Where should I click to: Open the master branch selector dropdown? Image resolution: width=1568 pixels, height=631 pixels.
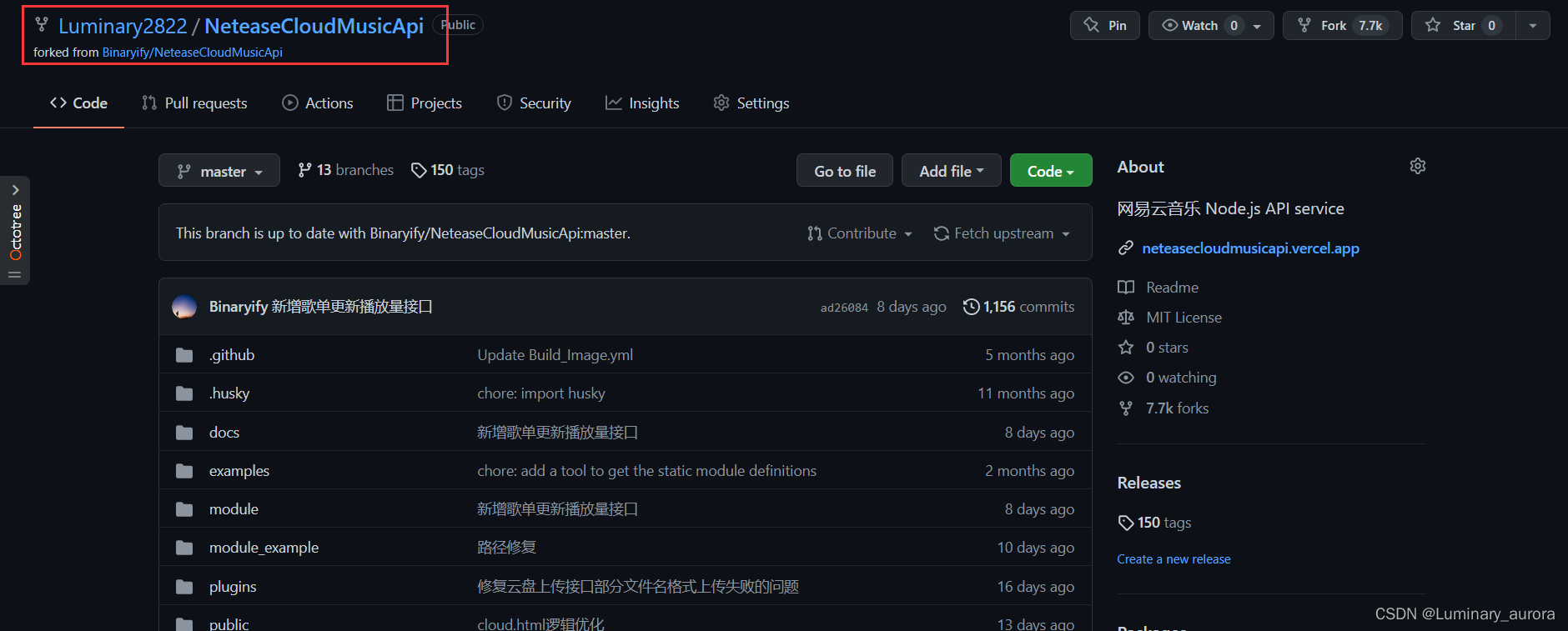[x=219, y=171]
